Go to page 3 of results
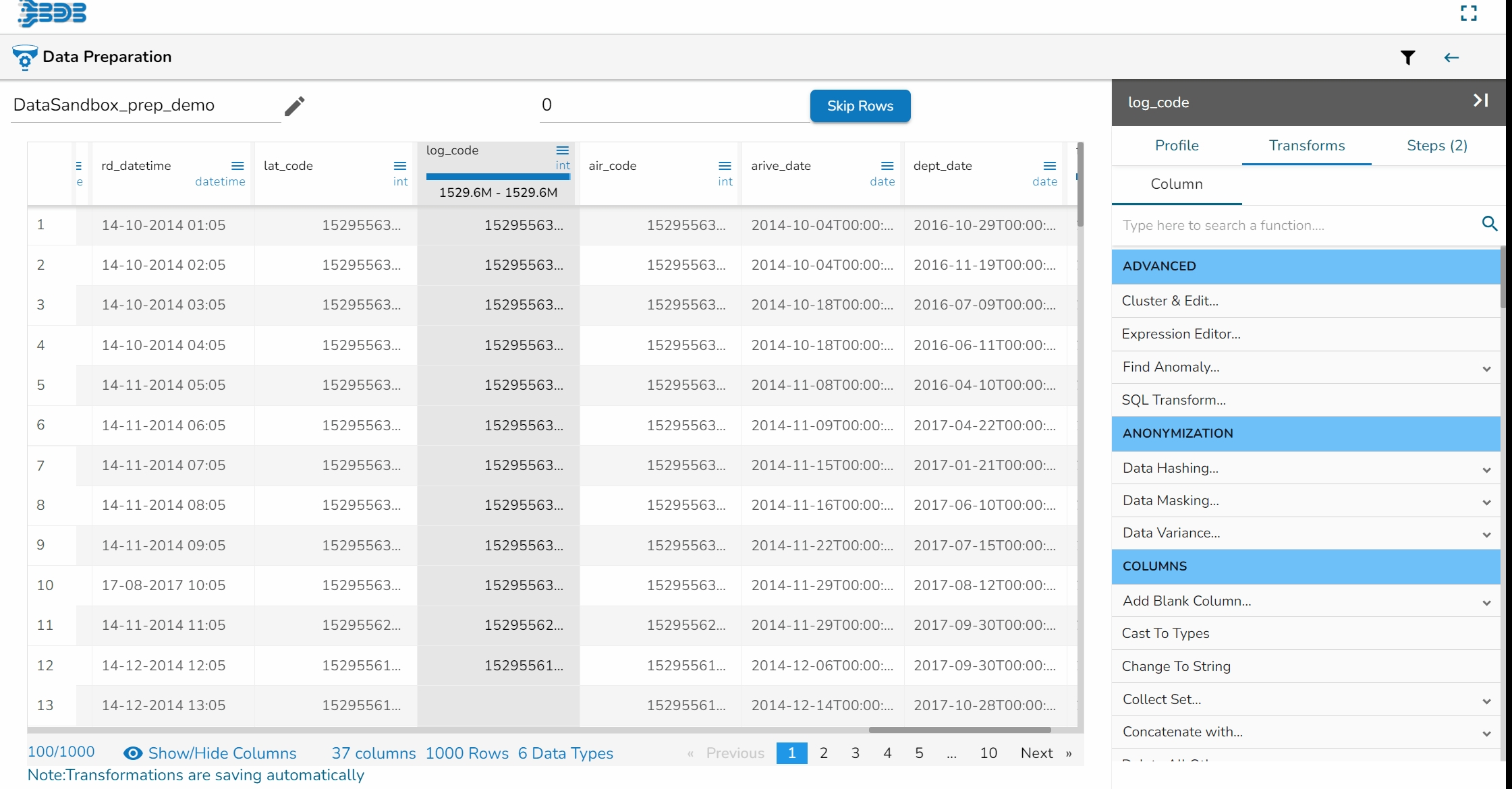Image resolution: width=1512 pixels, height=789 pixels. pyautogui.click(x=855, y=753)
